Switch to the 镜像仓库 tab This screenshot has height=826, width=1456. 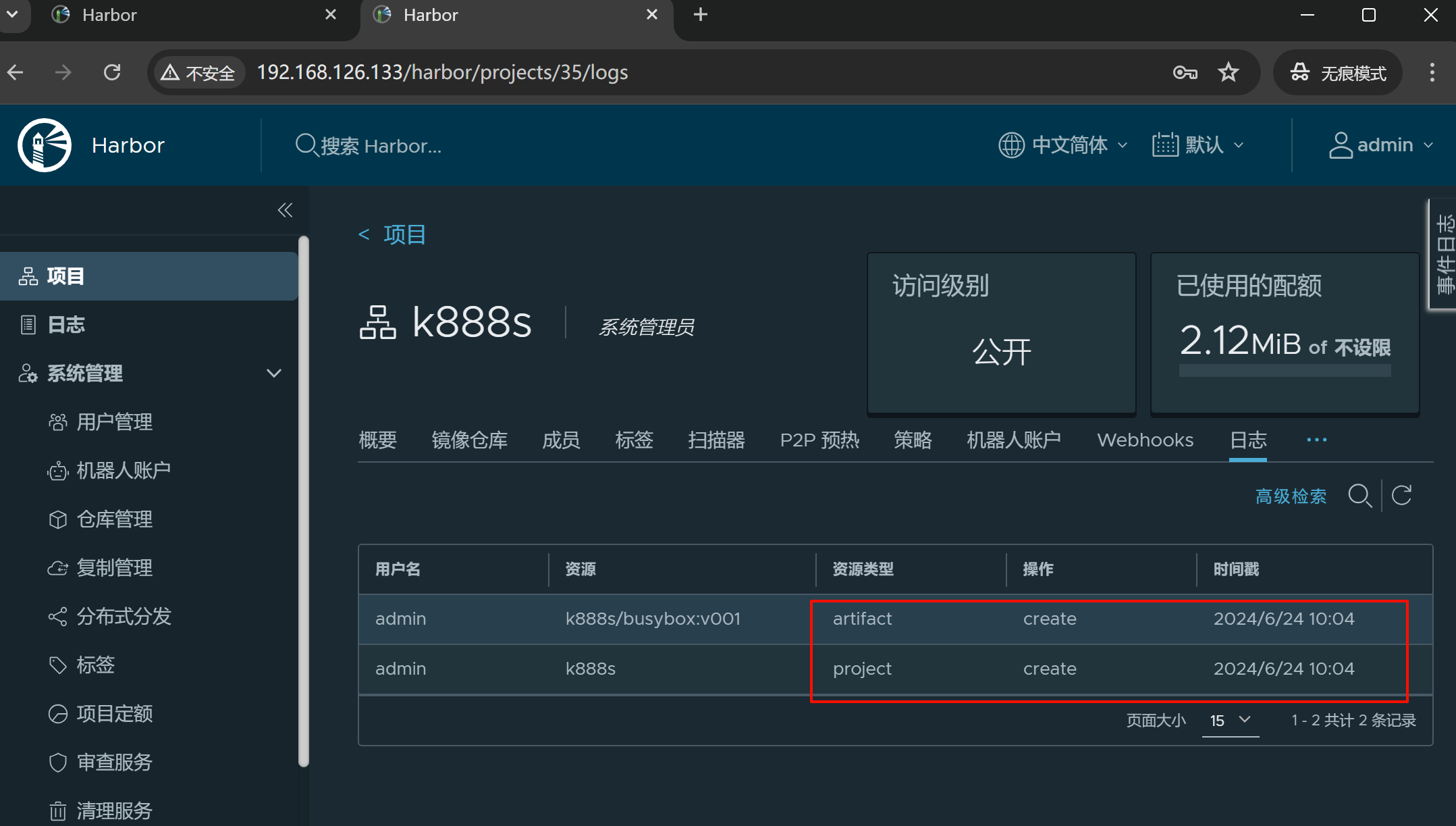tap(469, 440)
